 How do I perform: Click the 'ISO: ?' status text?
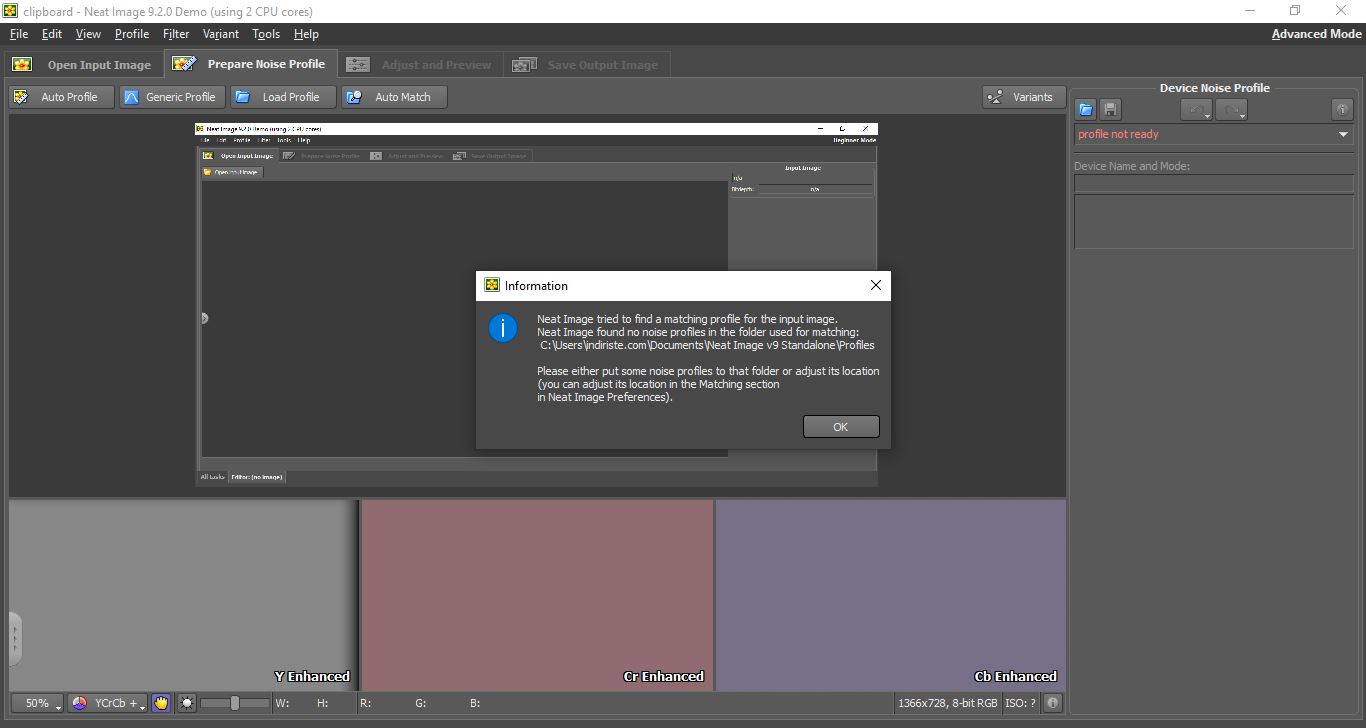(x=1020, y=703)
